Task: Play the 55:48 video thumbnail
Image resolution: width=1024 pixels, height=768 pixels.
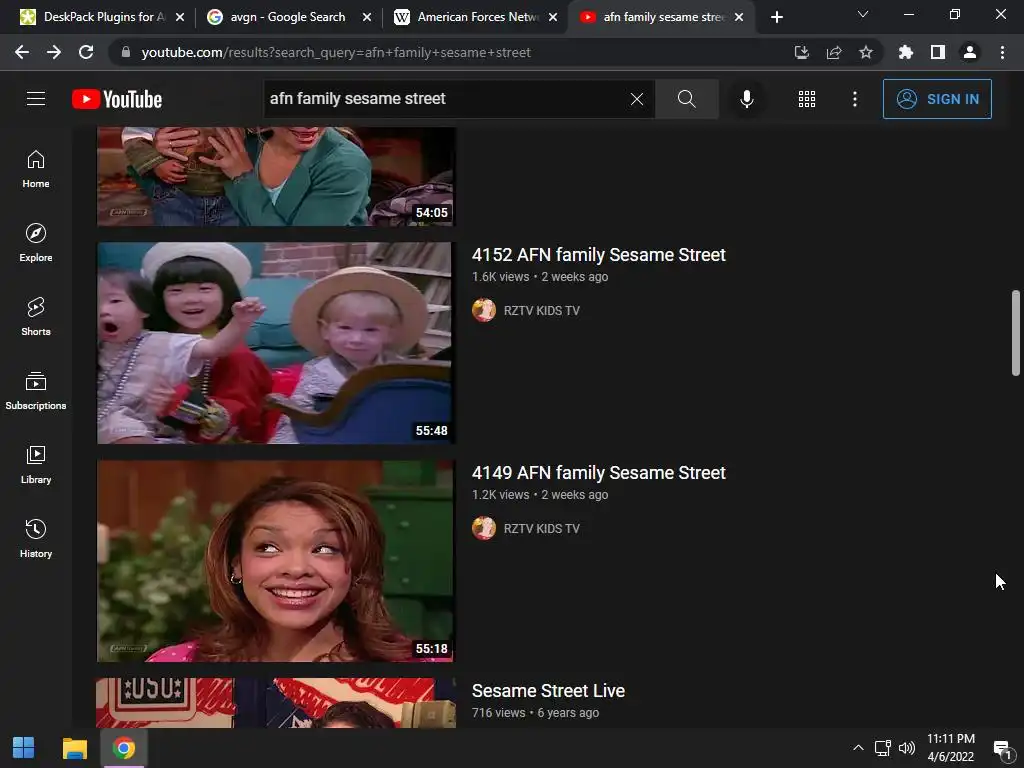Action: pyautogui.click(x=276, y=343)
